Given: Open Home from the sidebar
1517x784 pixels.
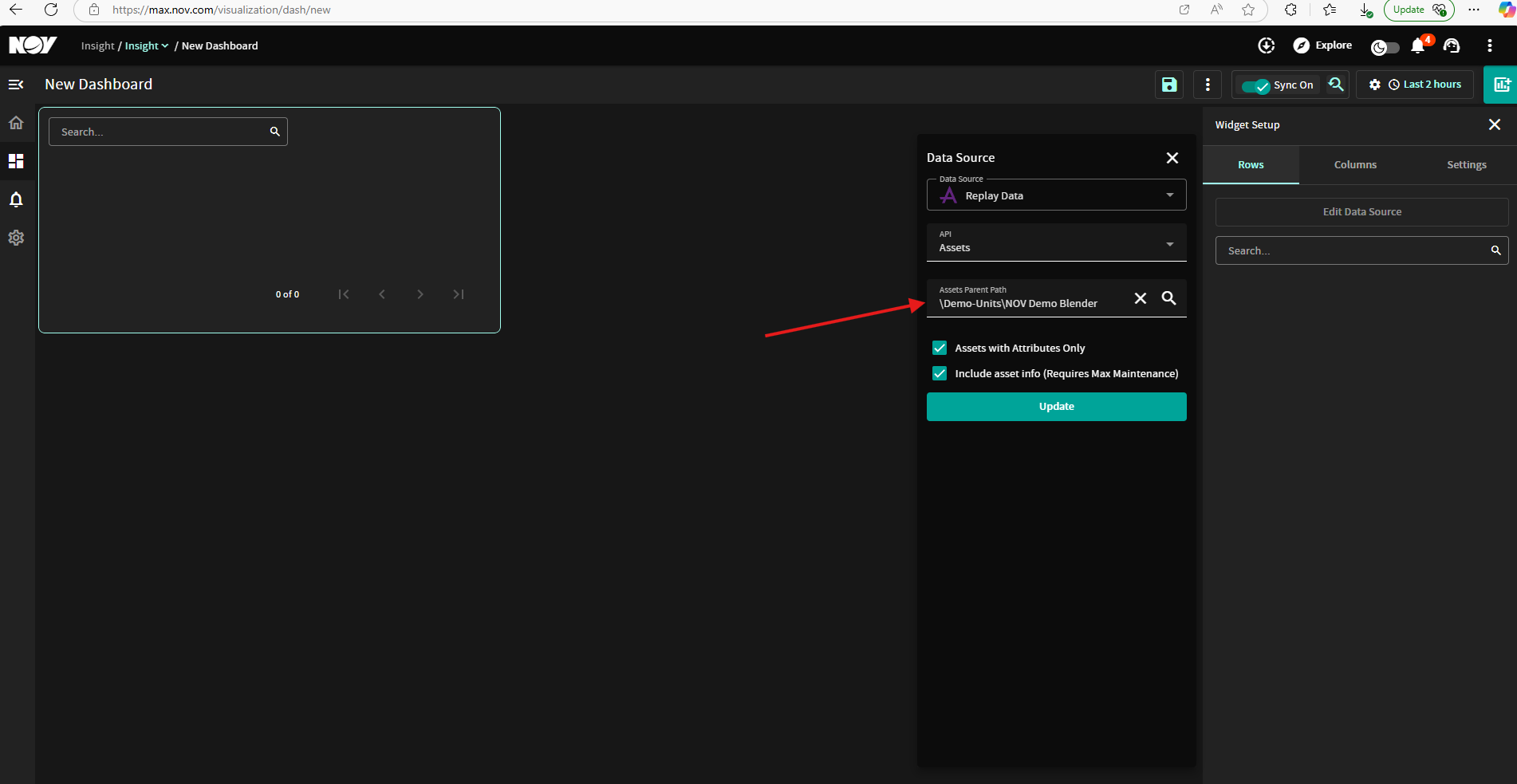Looking at the screenshot, I should [x=16, y=123].
